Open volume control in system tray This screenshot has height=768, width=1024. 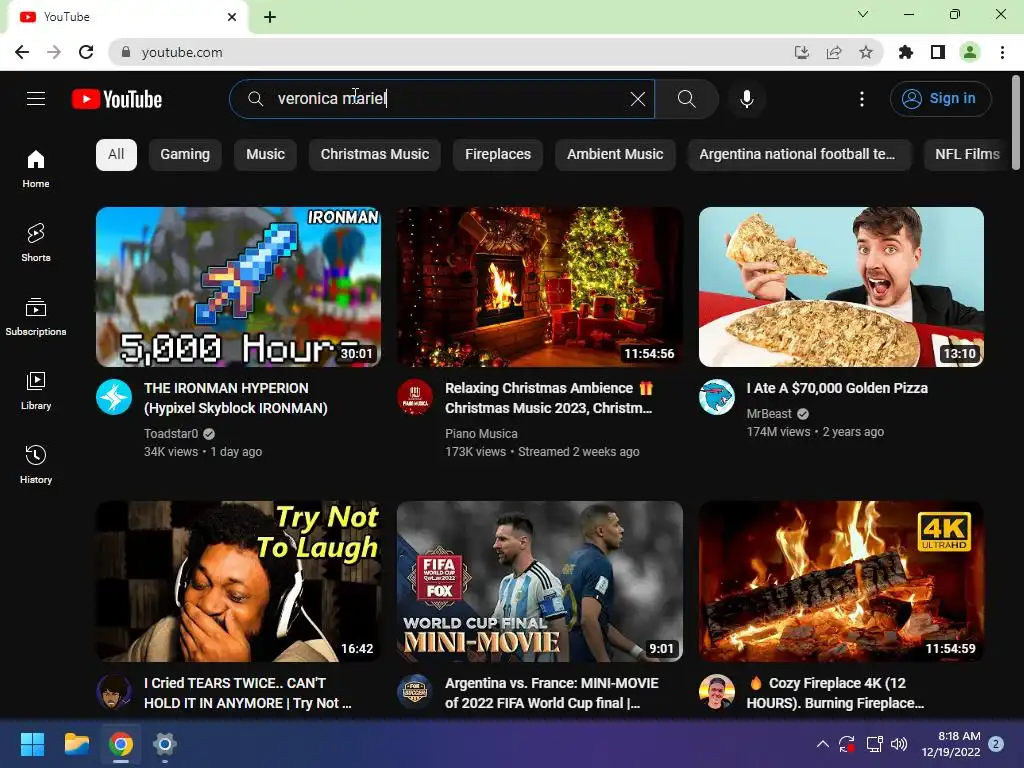pos(899,744)
